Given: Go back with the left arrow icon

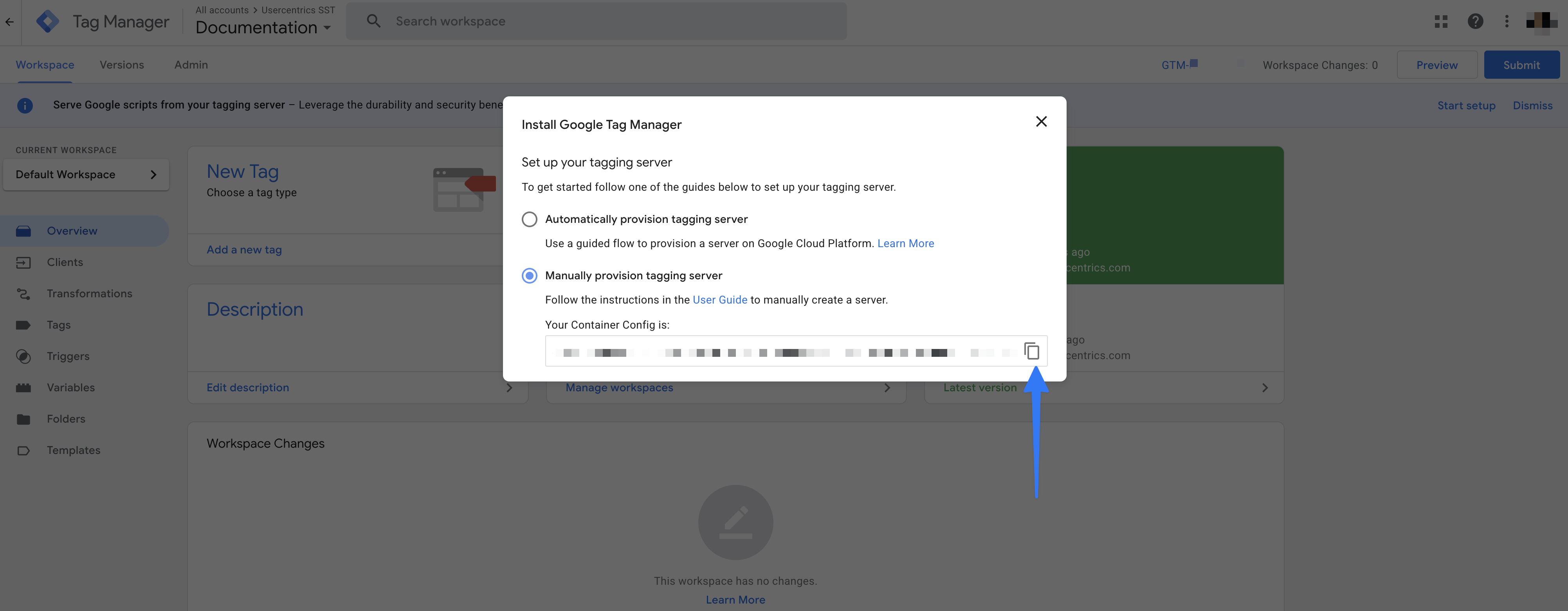Looking at the screenshot, I should tap(9, 22).
